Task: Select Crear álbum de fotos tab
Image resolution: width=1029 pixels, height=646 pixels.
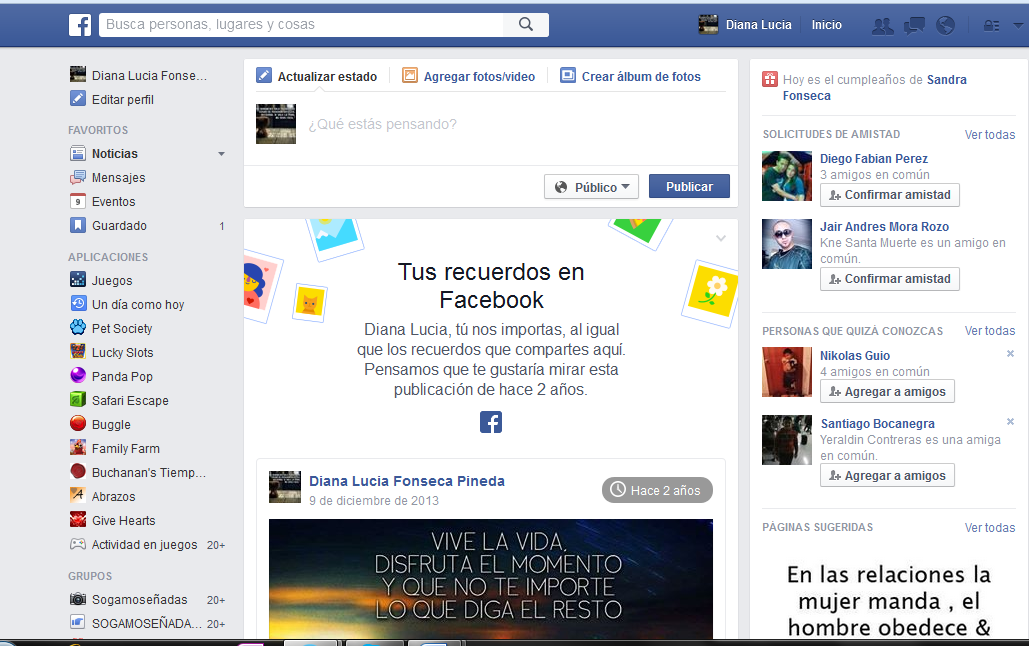Action: point(630,76)
